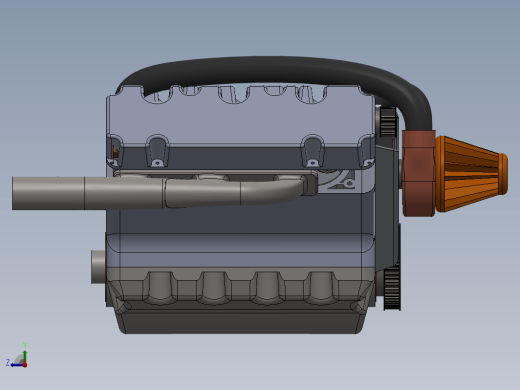The width and height of the screenshot is (520, 390).
Task: Select the orange cone air filter
Action: (471, 174)
